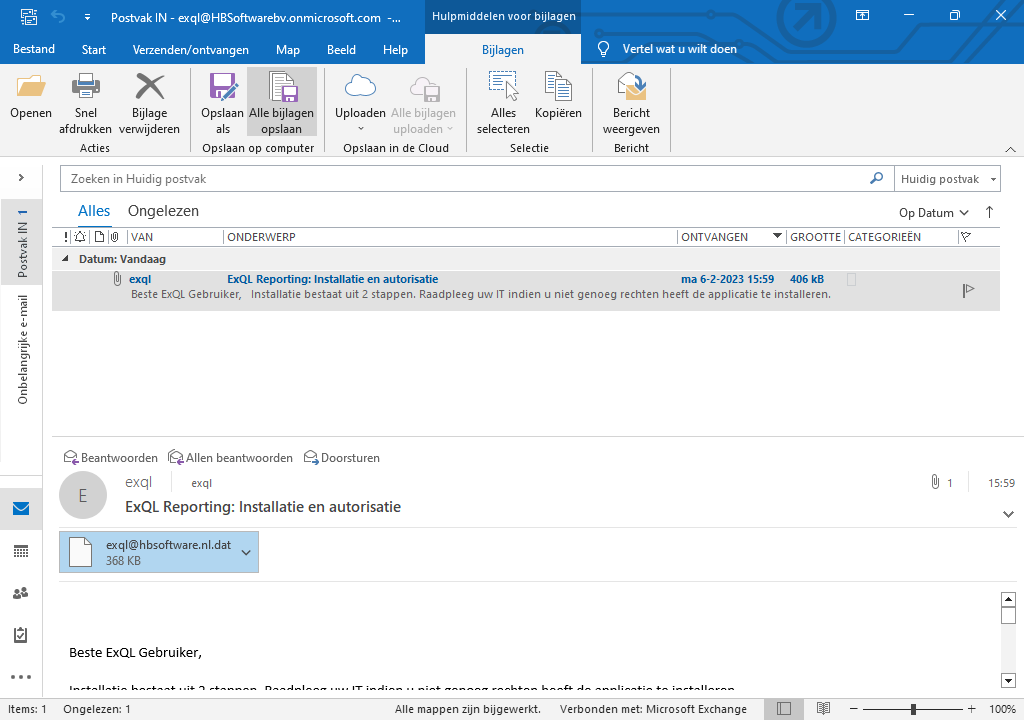Open the Op Datum sort dropdown
This screenshot has height=720, width=1024.
(x=933, y=213)
